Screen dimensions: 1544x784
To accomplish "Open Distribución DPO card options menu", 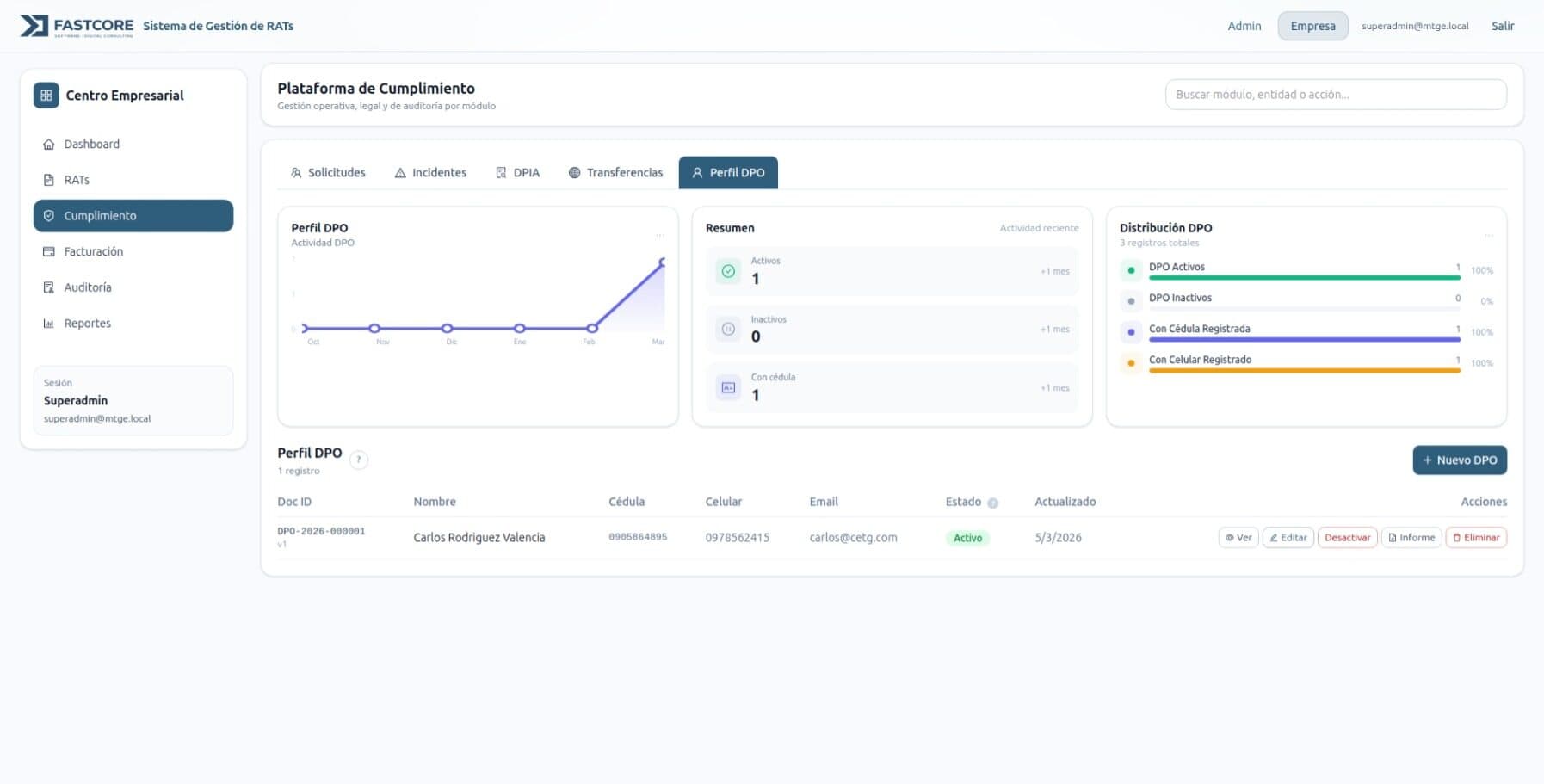I will click(x=1488, y=235).
